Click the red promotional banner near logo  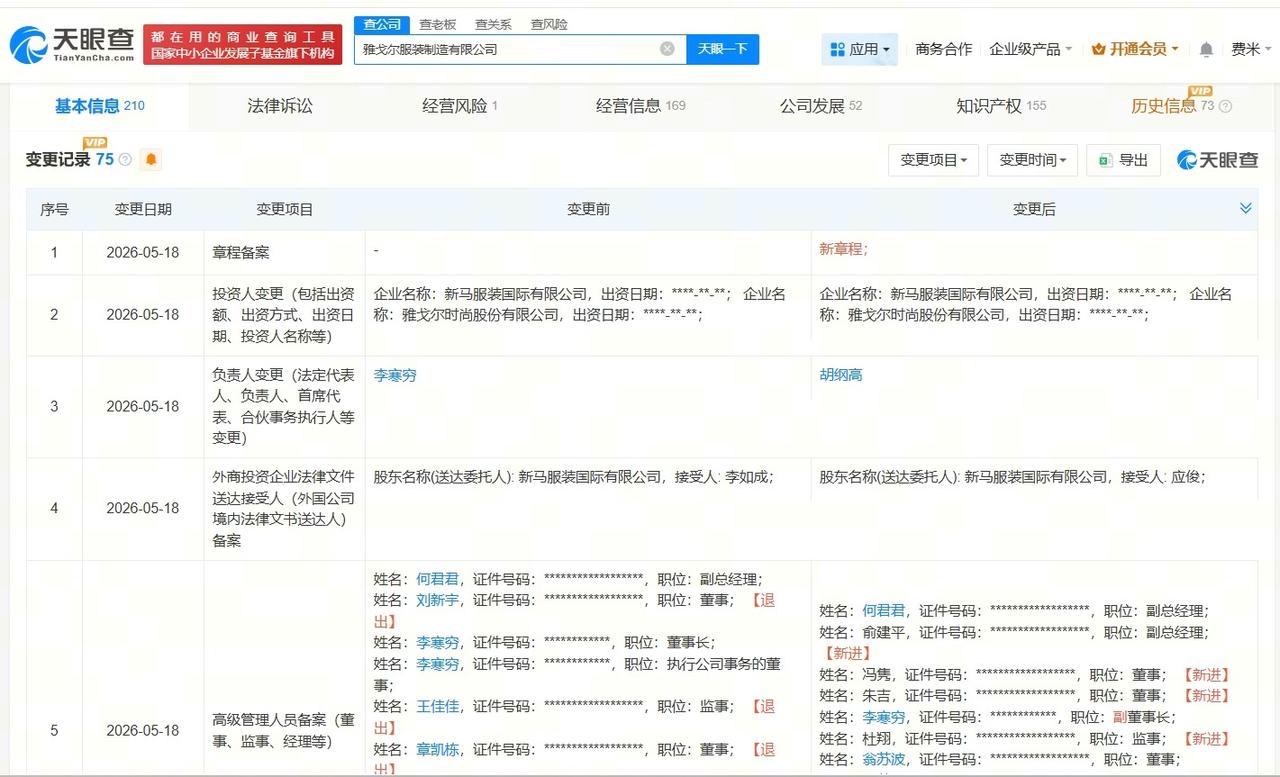242,44
